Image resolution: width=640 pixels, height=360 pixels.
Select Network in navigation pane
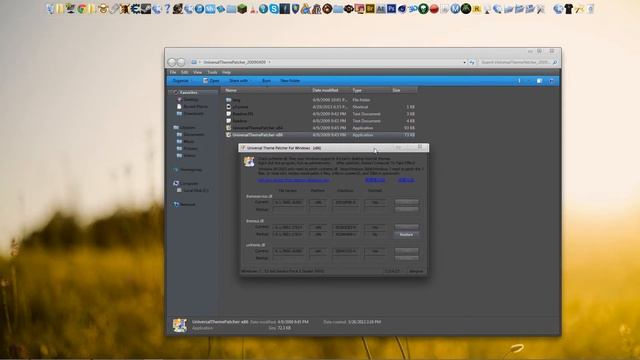click(188, 204)
